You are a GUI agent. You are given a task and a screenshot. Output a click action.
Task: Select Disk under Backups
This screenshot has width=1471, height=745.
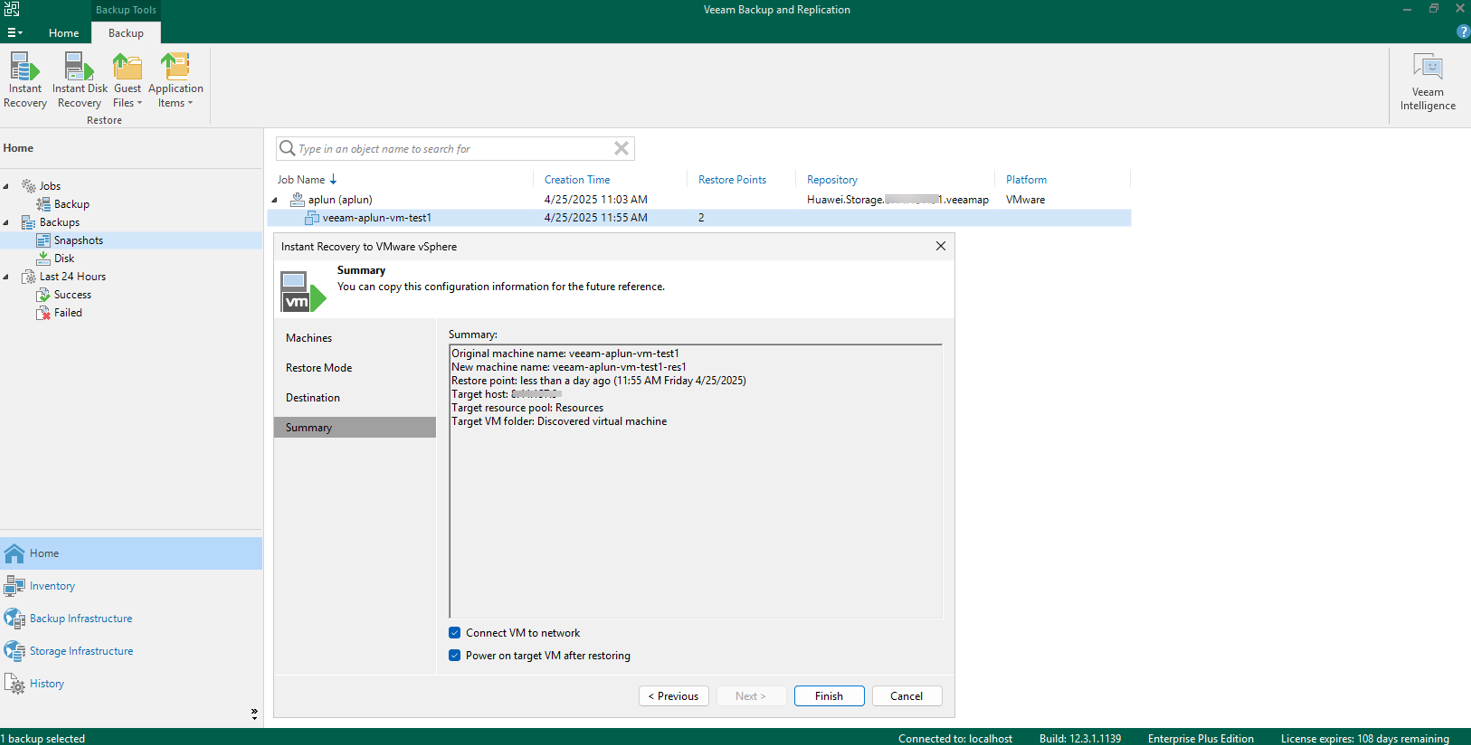tap(64, 258)
